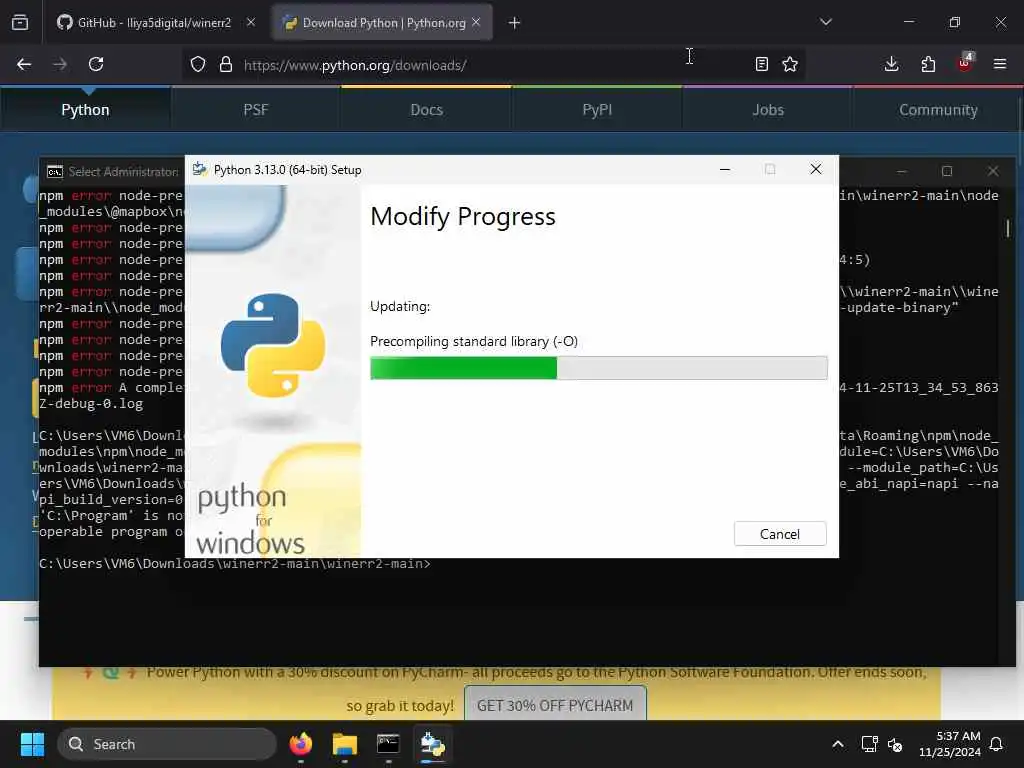Click the Z-debug-0.log text in command prompt
This screenshot has width=1024, height=768.
pyautogui.click(x=91, y=404)
